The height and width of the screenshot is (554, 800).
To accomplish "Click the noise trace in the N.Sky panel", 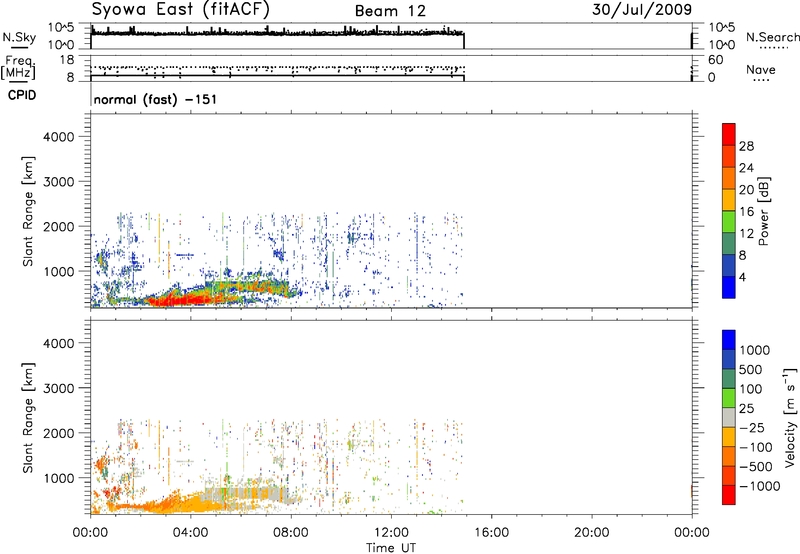I will pyautogui.click(x=277, y=33).
